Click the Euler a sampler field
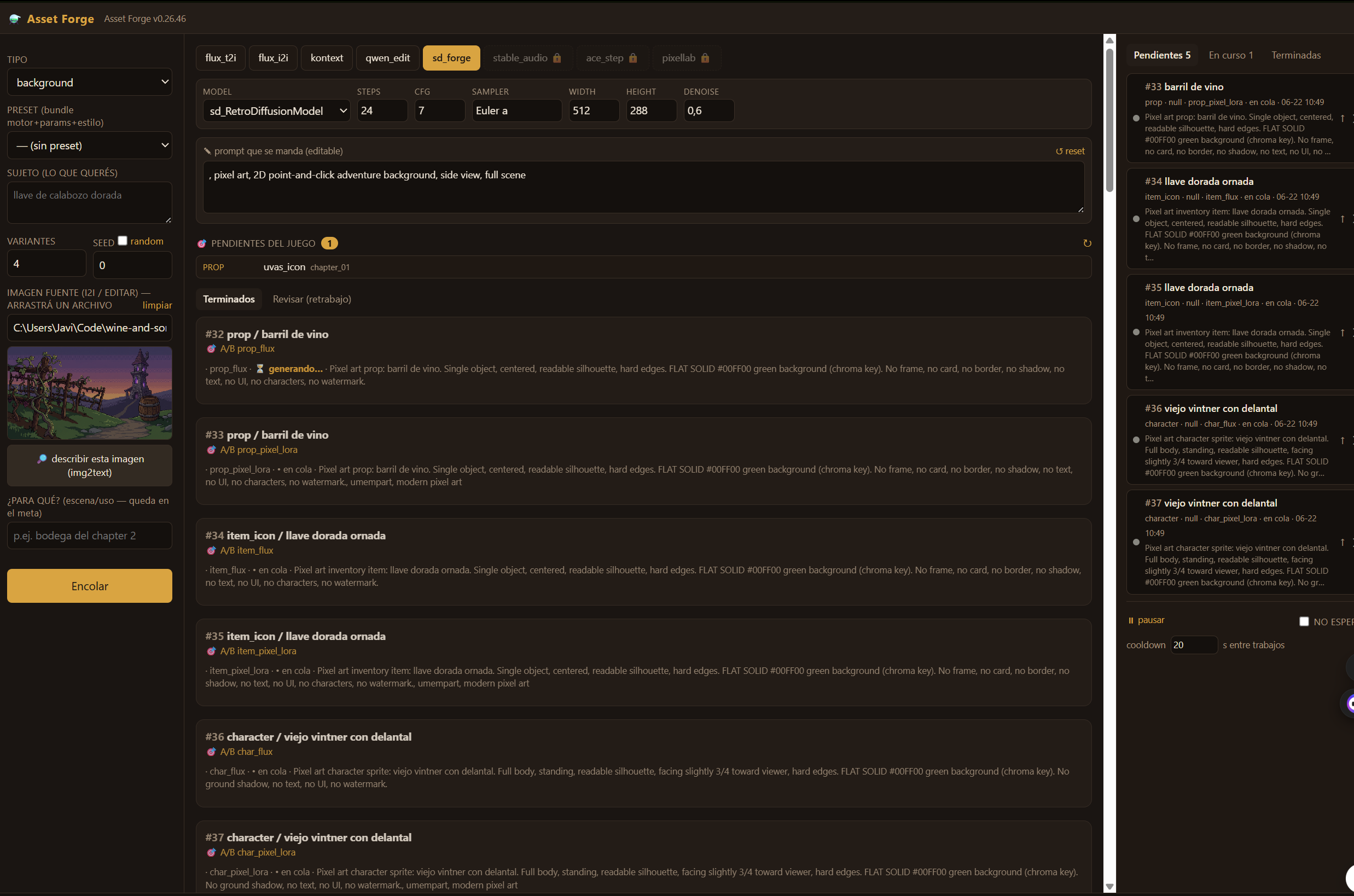 [x=516, y=111]
